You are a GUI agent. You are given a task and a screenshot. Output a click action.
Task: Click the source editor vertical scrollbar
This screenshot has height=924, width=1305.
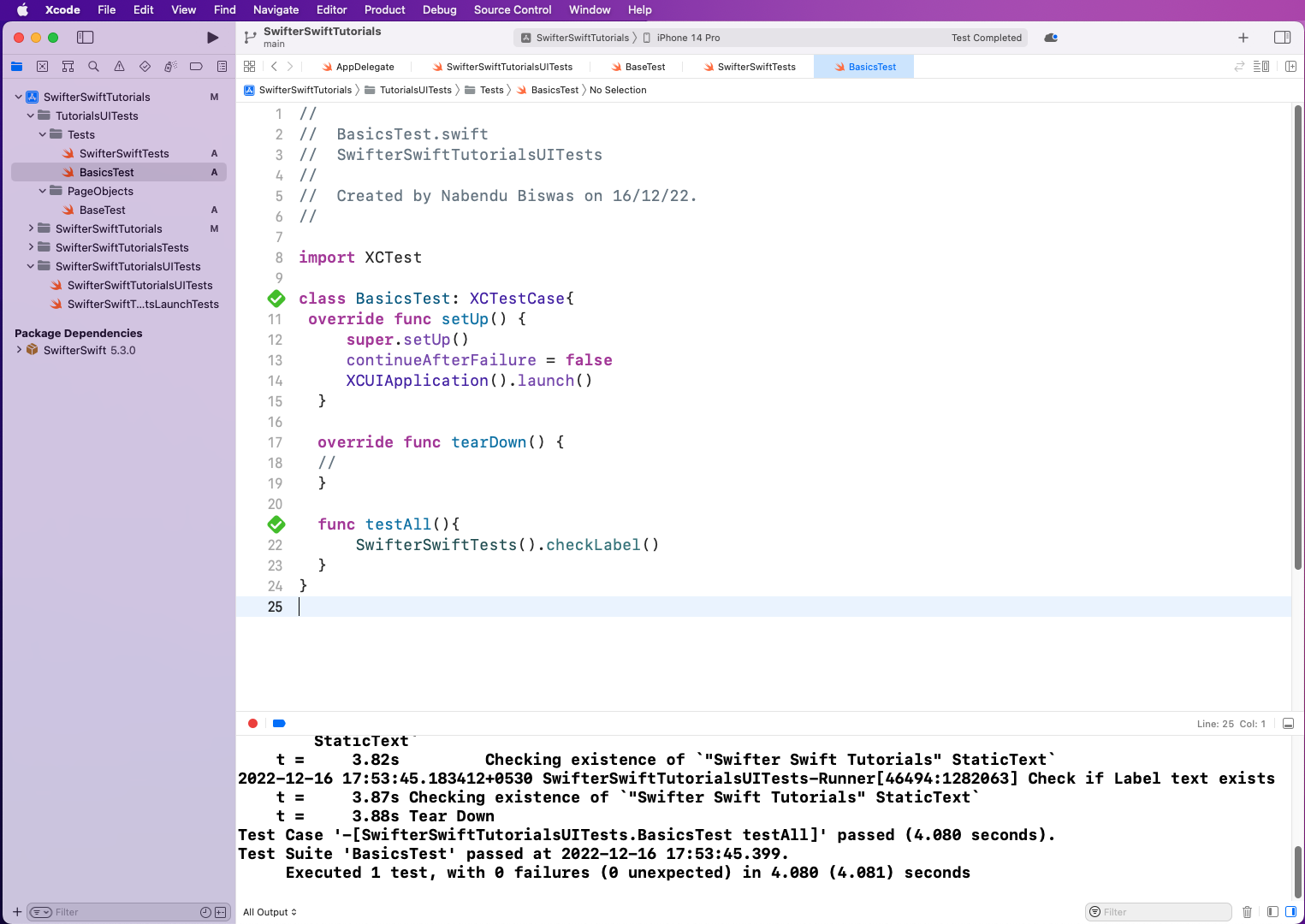(1298, 338)
